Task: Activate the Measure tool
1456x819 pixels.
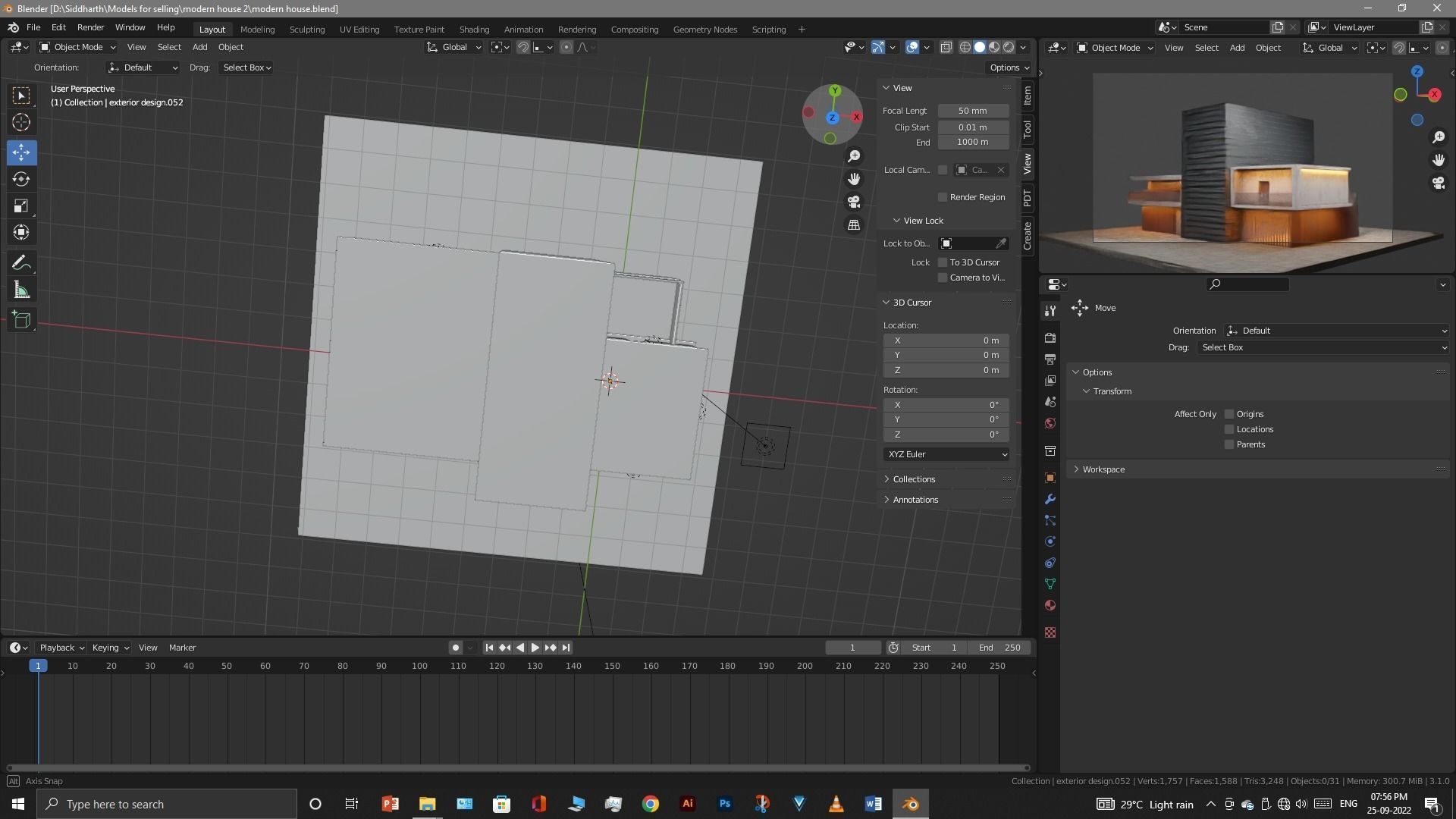Action: [21, 290]
